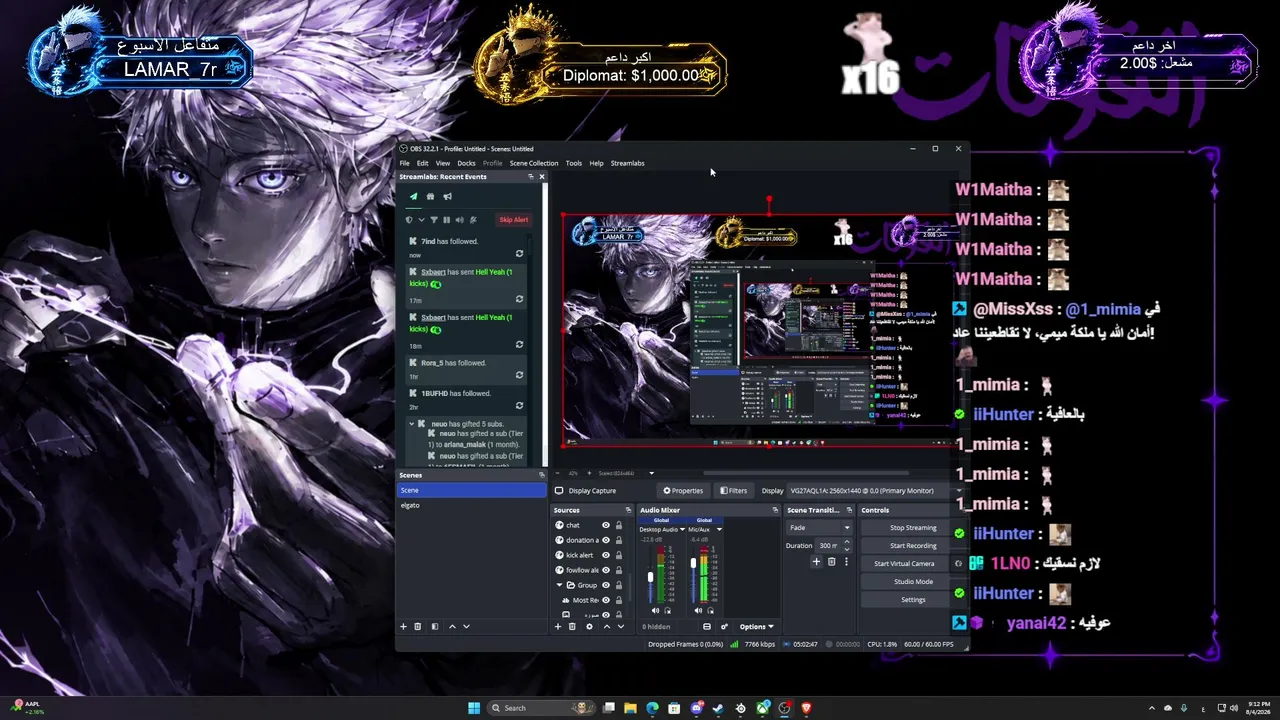1280x720 pixels.
Task: Add a new scene with the plus icon
Action: click(404, 627)
